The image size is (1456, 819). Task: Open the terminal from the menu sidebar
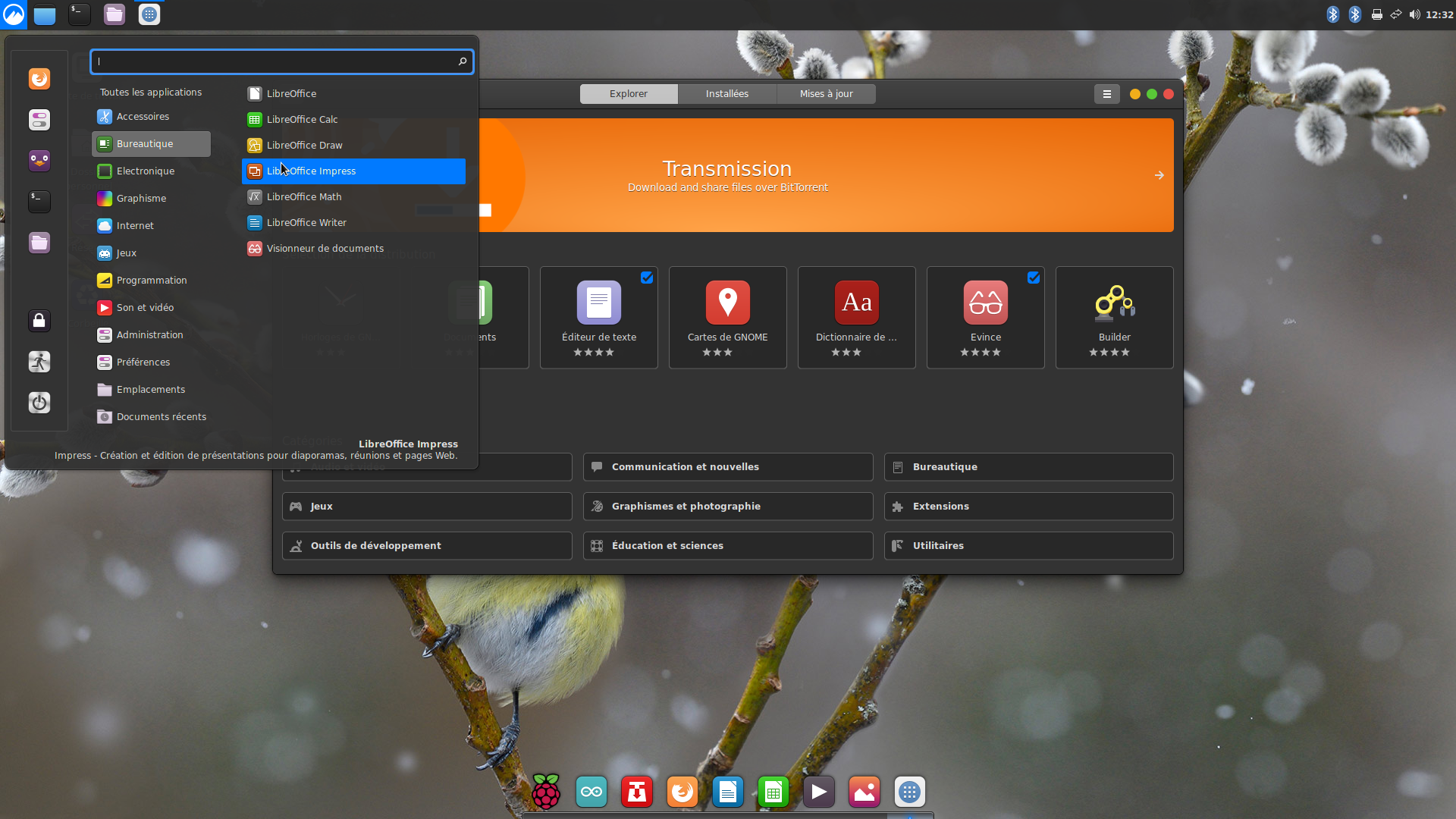(39, 202)
